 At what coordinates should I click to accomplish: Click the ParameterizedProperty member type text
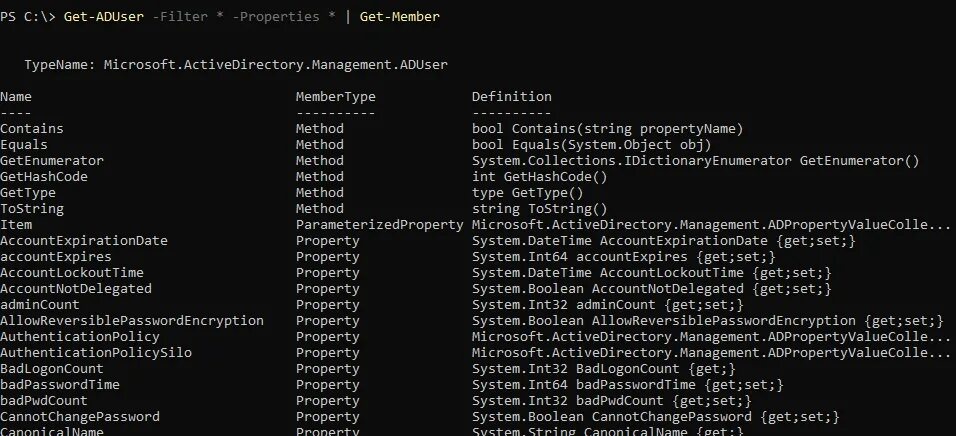tap(379, 225)
